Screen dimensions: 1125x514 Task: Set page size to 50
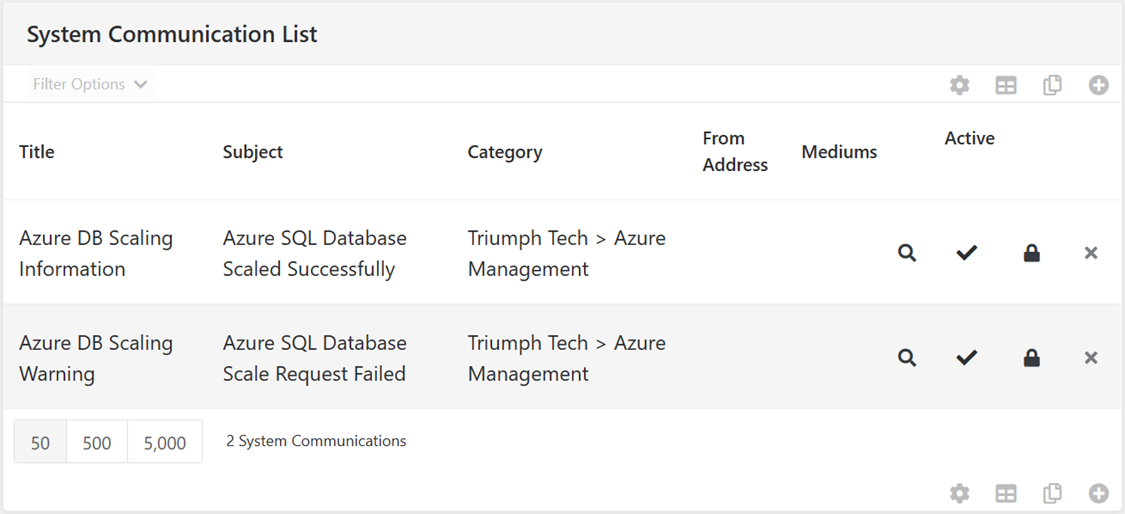[x=40, y=442]
